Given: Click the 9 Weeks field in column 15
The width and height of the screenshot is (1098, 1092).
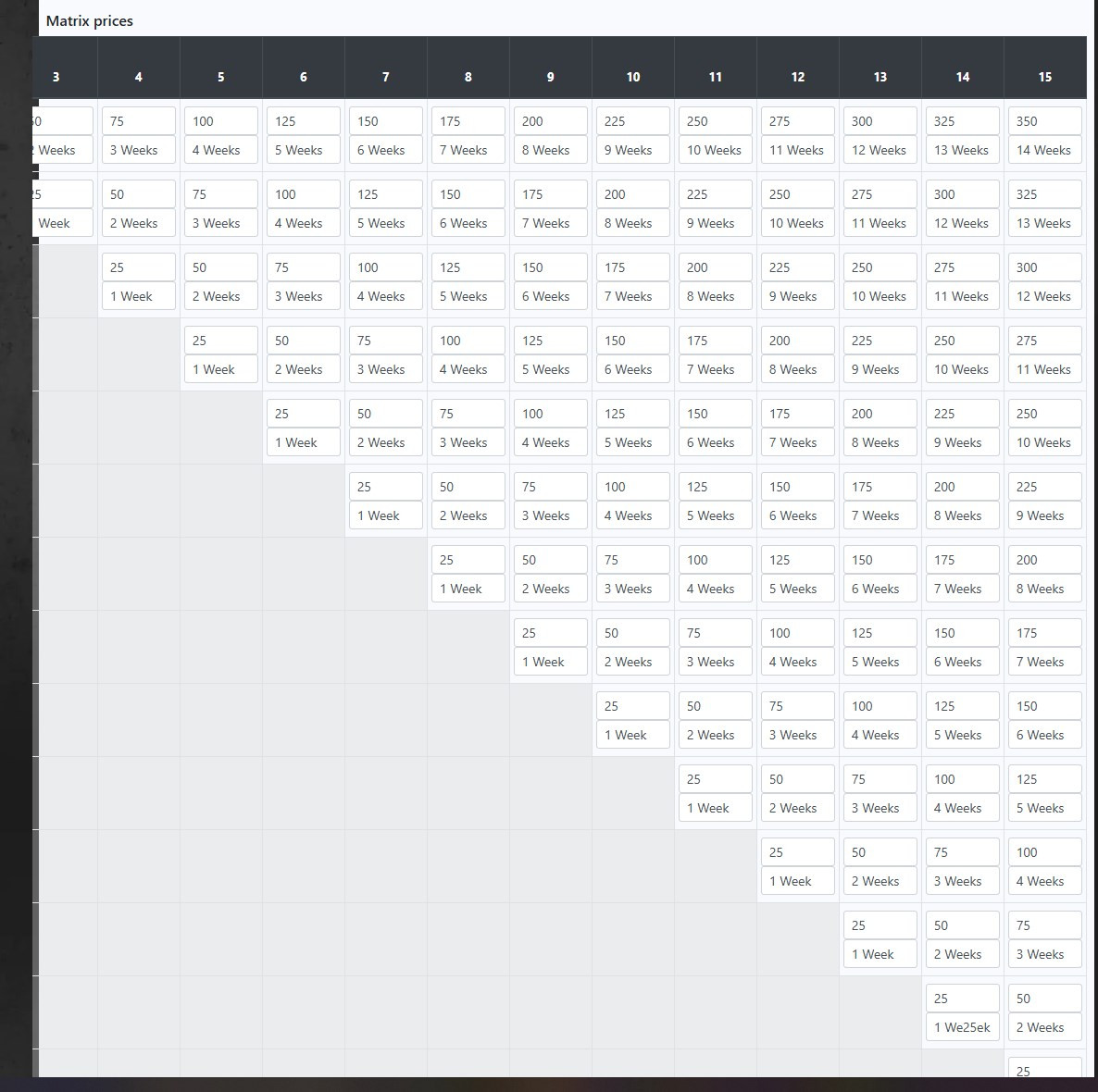Looking at the screenshot, I should [x=1045, y=515].
